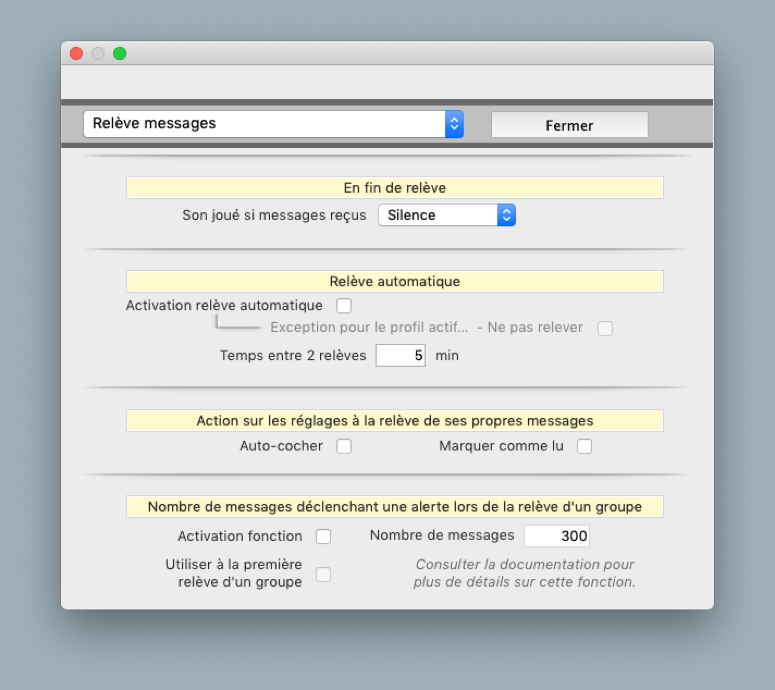
Task: Click the En fin de relève header
Action: click(x=394, y=188)
